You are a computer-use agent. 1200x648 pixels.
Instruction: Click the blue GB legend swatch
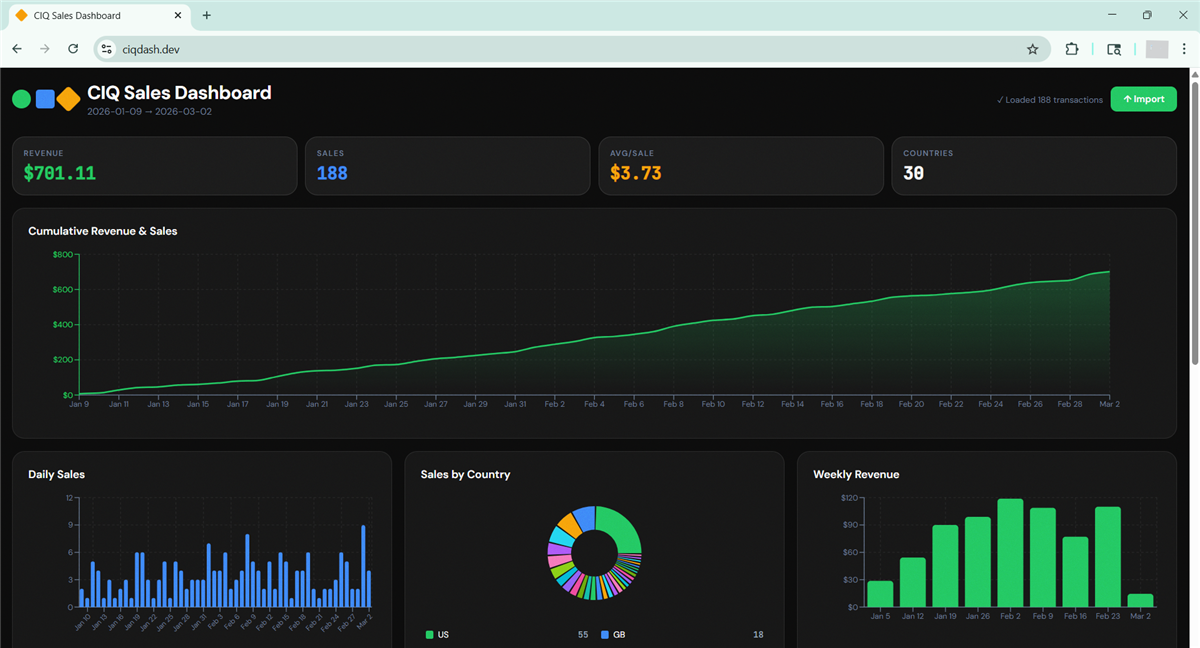[x=605, y=635]
